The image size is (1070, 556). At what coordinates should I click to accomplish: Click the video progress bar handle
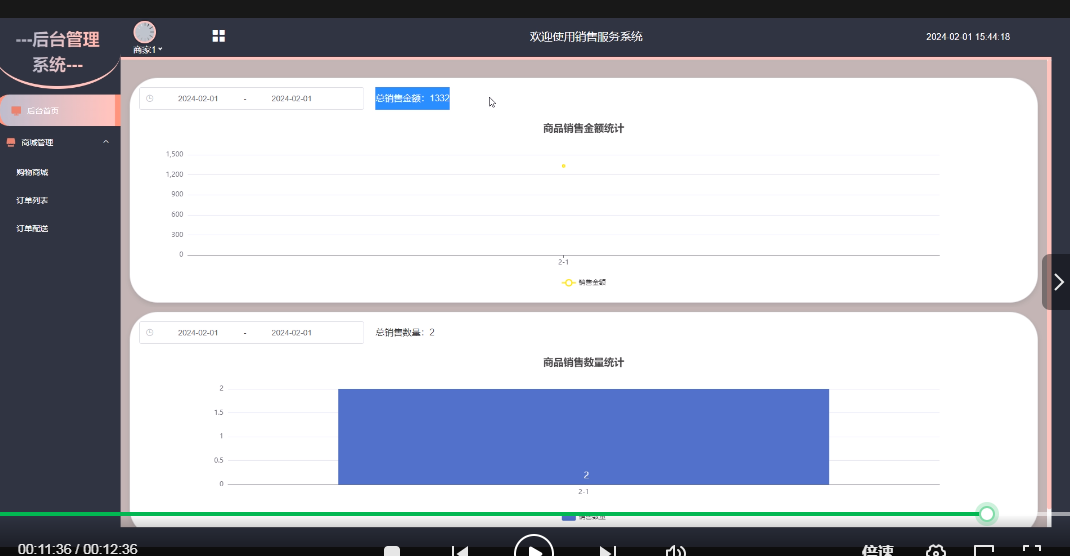[x=987, y=514]
